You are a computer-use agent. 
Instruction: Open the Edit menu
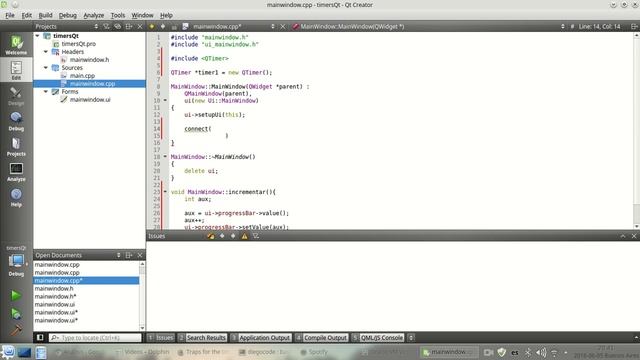(x=27, y=15)
